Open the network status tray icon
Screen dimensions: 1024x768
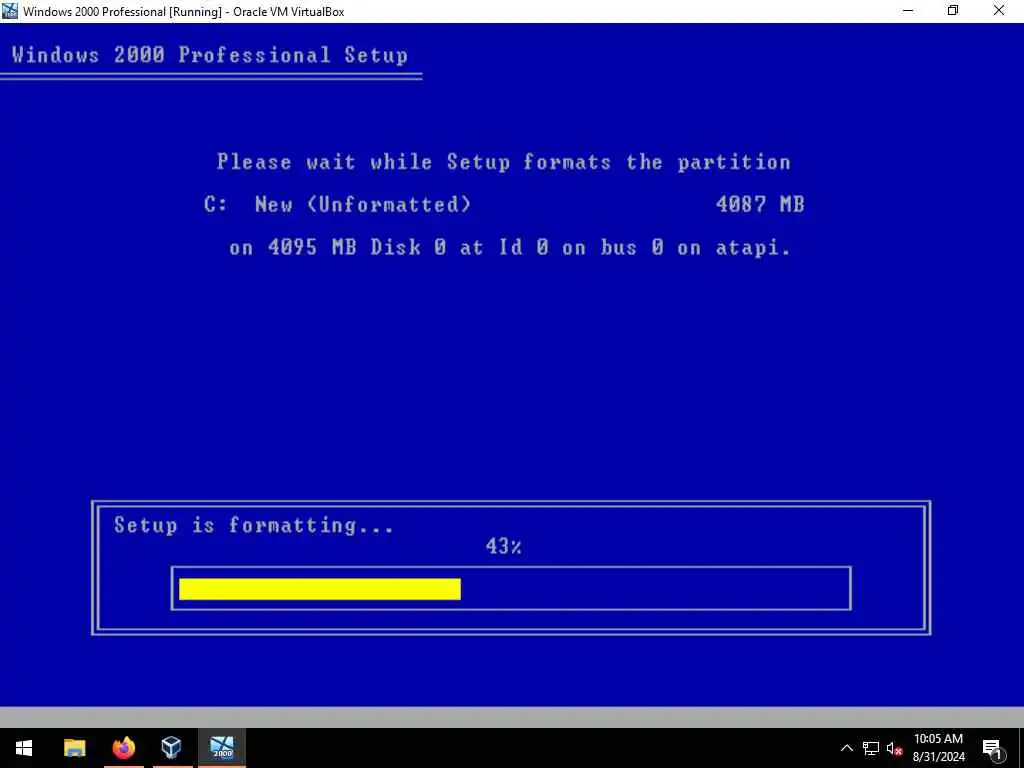click(x=871, y=748)
